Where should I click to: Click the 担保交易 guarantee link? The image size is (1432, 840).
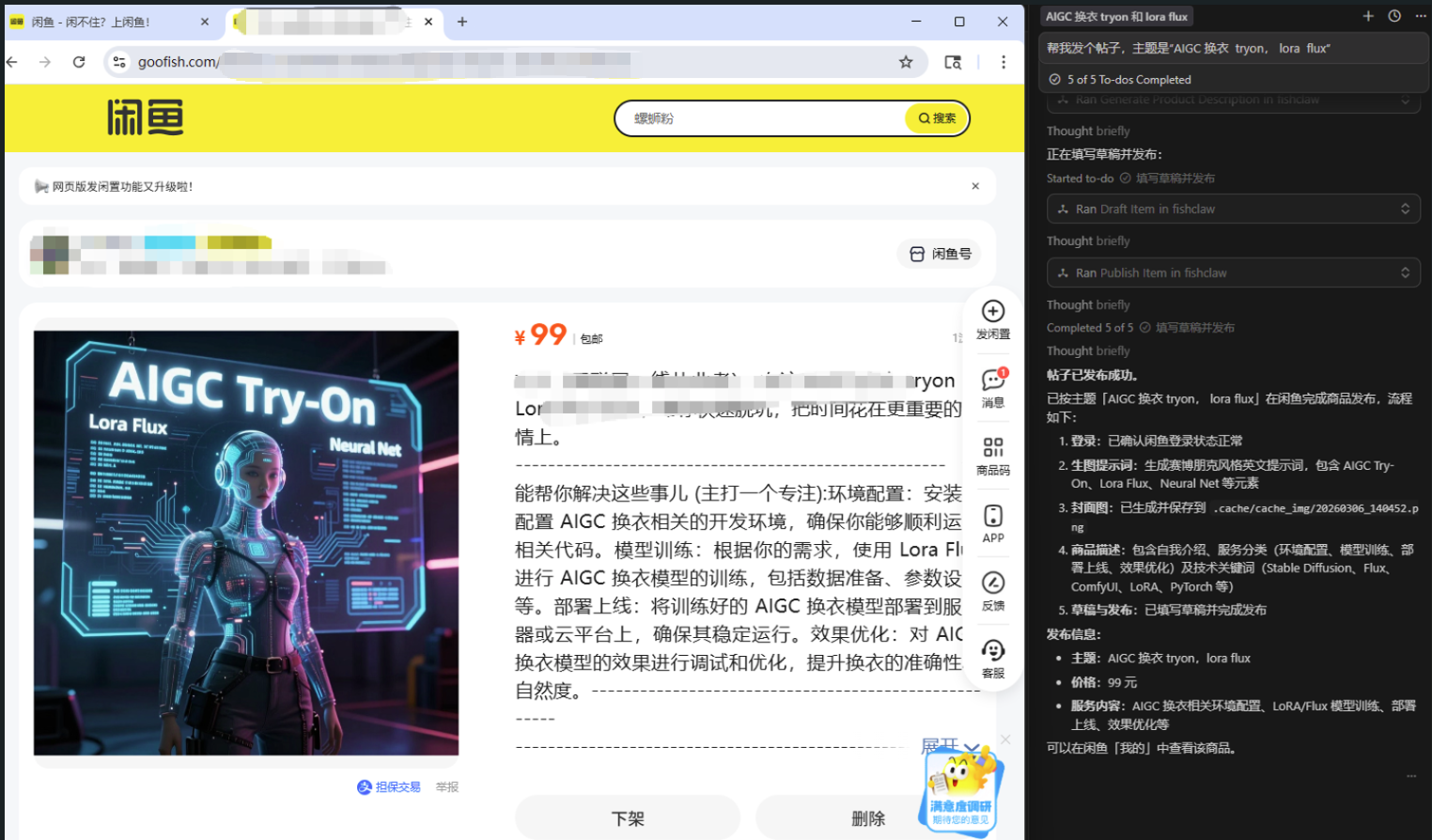tap(389, 787)
